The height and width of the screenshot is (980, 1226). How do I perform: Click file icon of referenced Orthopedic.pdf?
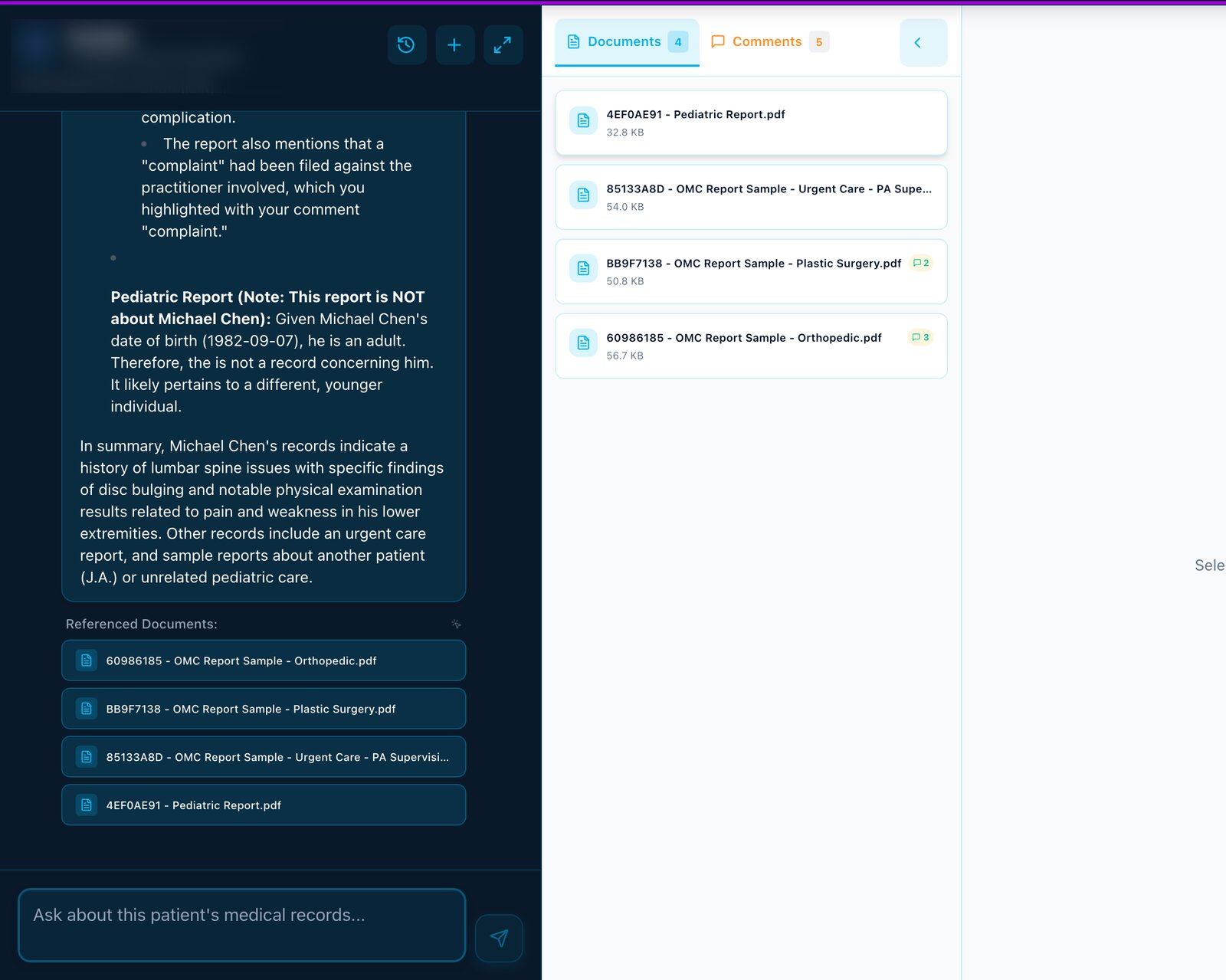[x=87, y=660]
